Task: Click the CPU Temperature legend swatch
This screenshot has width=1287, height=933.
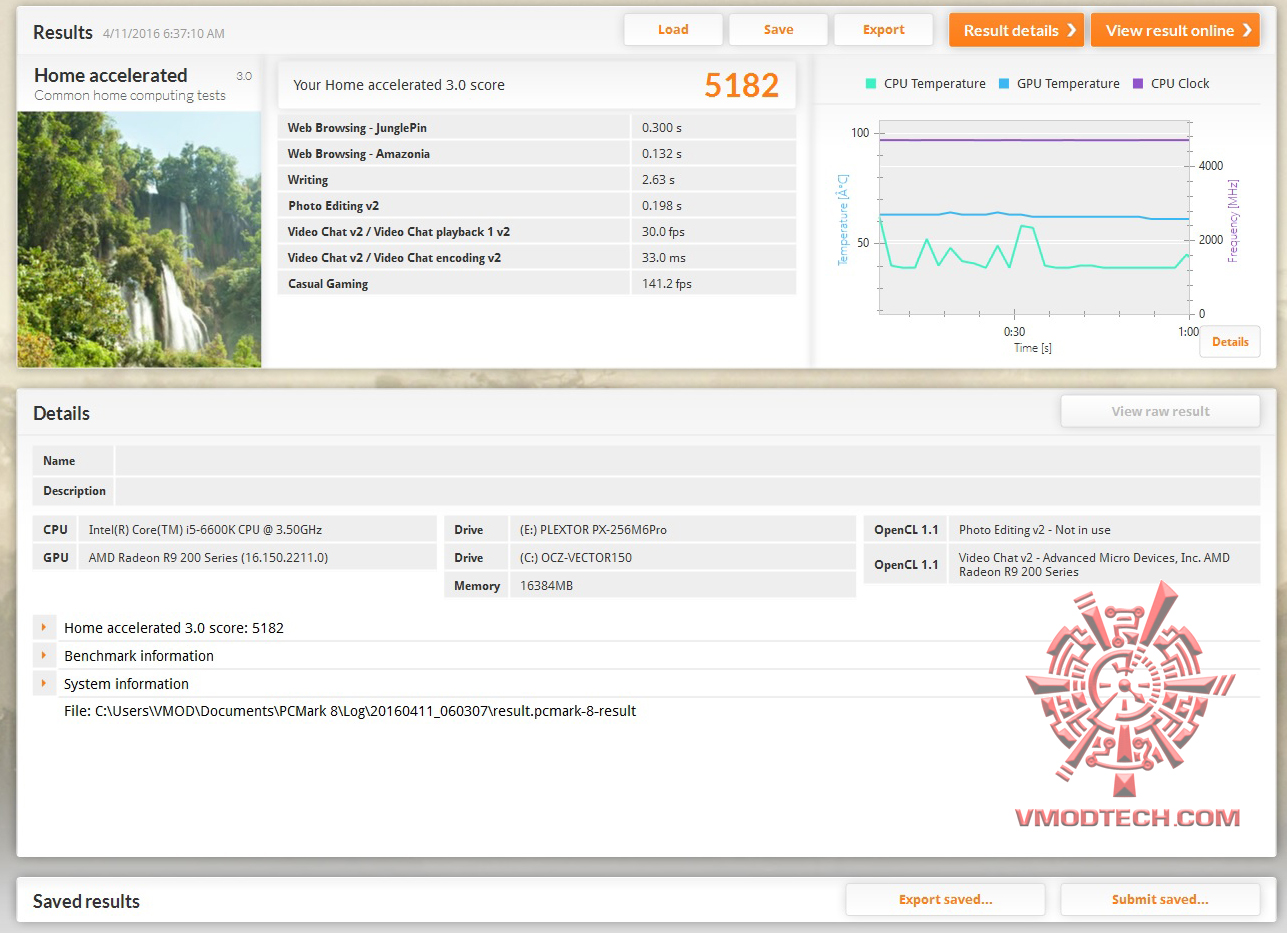Action: point(871,84)
